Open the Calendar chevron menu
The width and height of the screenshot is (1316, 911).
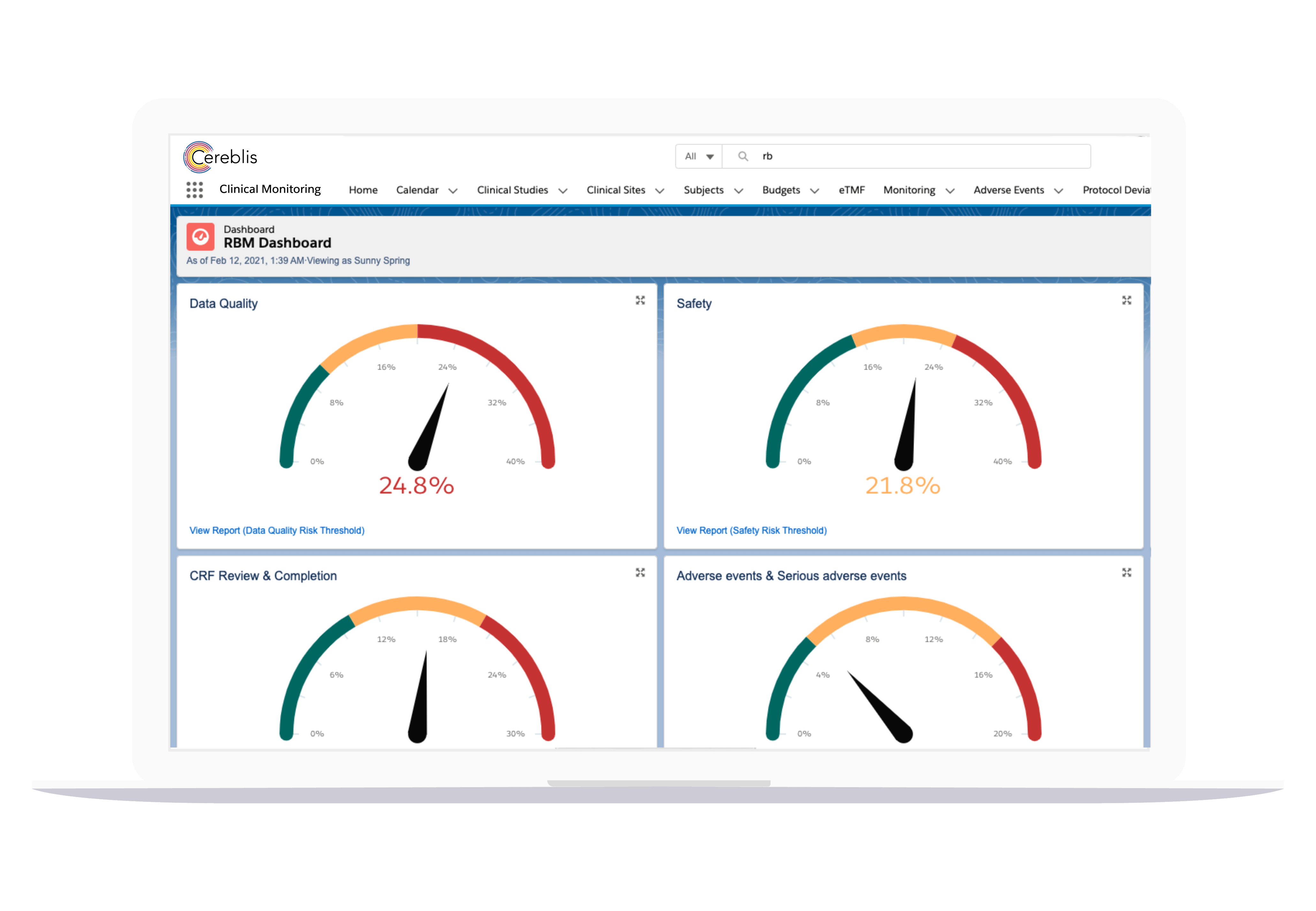click(453, 191)
